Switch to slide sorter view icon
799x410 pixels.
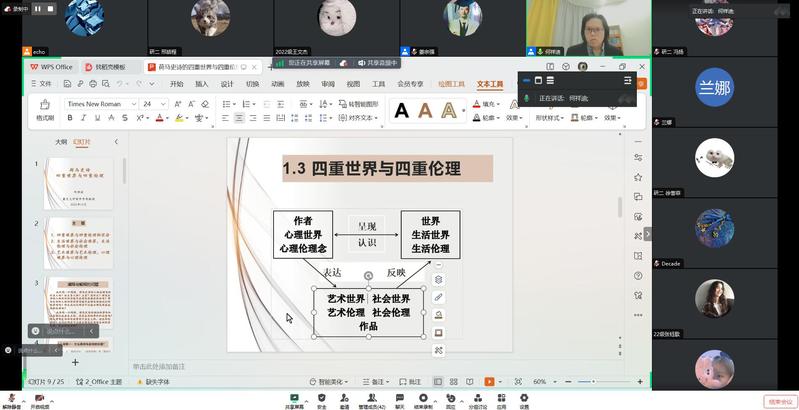[x=454, y=382]
